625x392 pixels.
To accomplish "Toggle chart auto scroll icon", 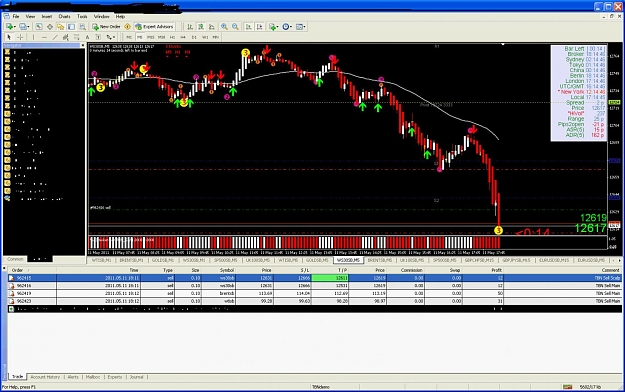I will click(249, 27).
